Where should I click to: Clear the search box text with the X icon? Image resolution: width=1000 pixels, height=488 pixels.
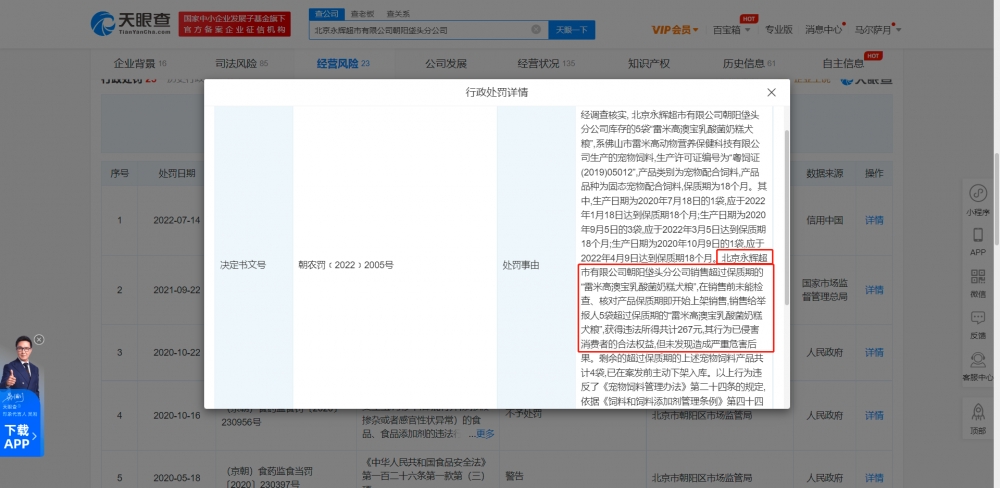coord(536,29)
